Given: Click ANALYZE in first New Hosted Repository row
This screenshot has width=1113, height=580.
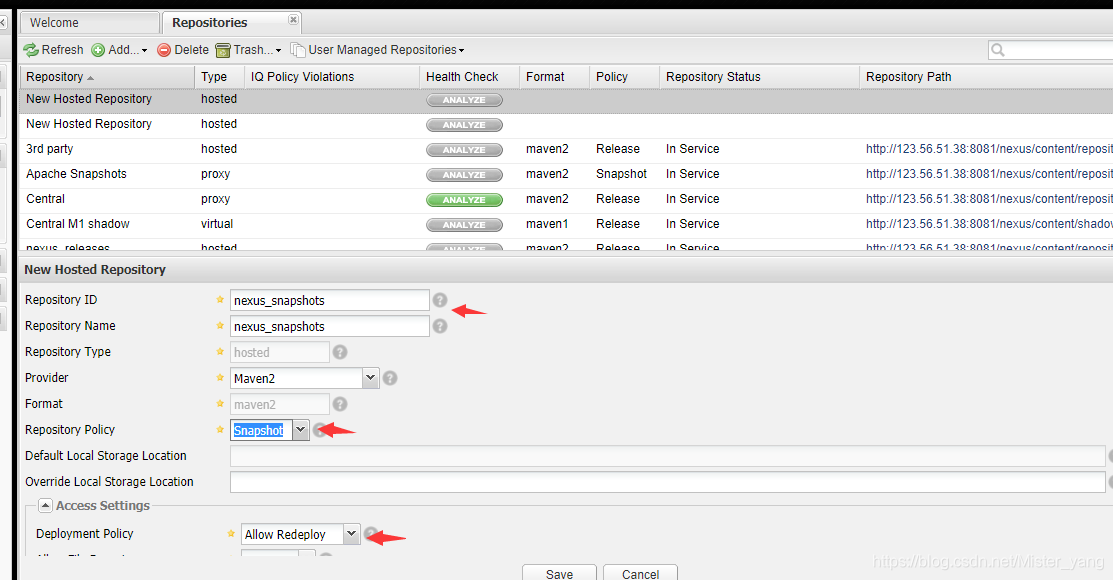Looking at the screenshot, I should (464, 100).
